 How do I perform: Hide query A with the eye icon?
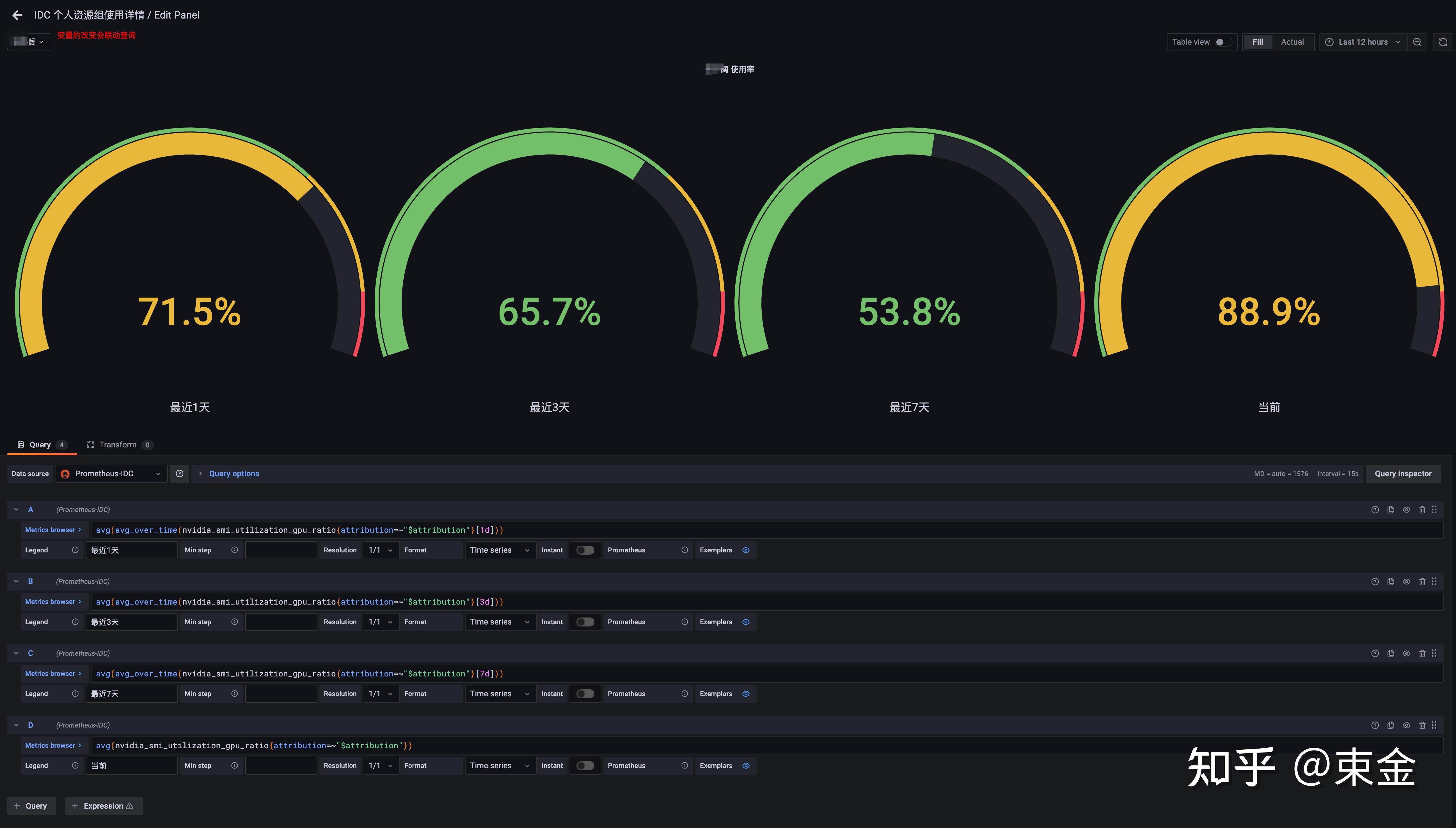pyautogui.click(x=1406, y=509)
